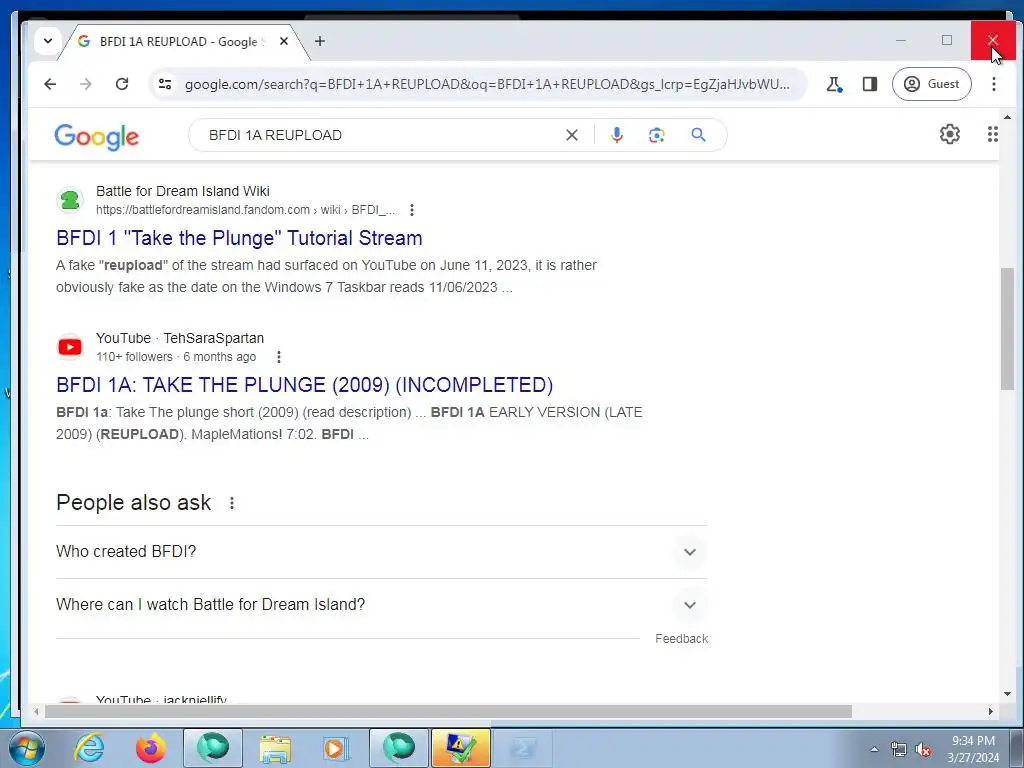Click the horizontal scrollbar thumb
Viewport: 1024px width, 768px height.
(448, 711)
